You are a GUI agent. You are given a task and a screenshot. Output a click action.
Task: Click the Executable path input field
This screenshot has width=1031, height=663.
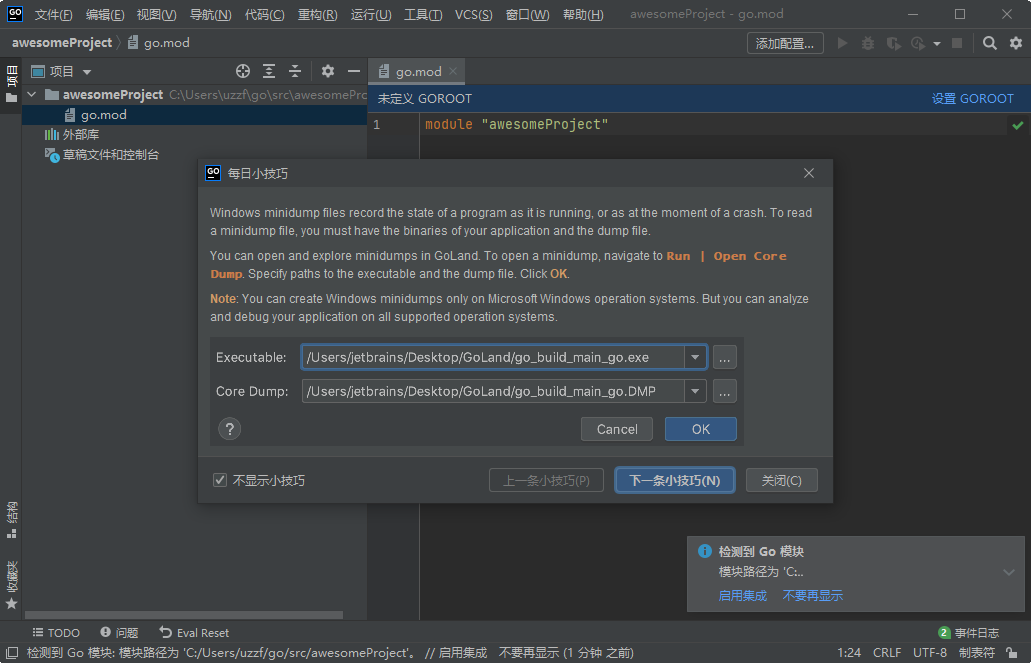[x=493, y=357]
